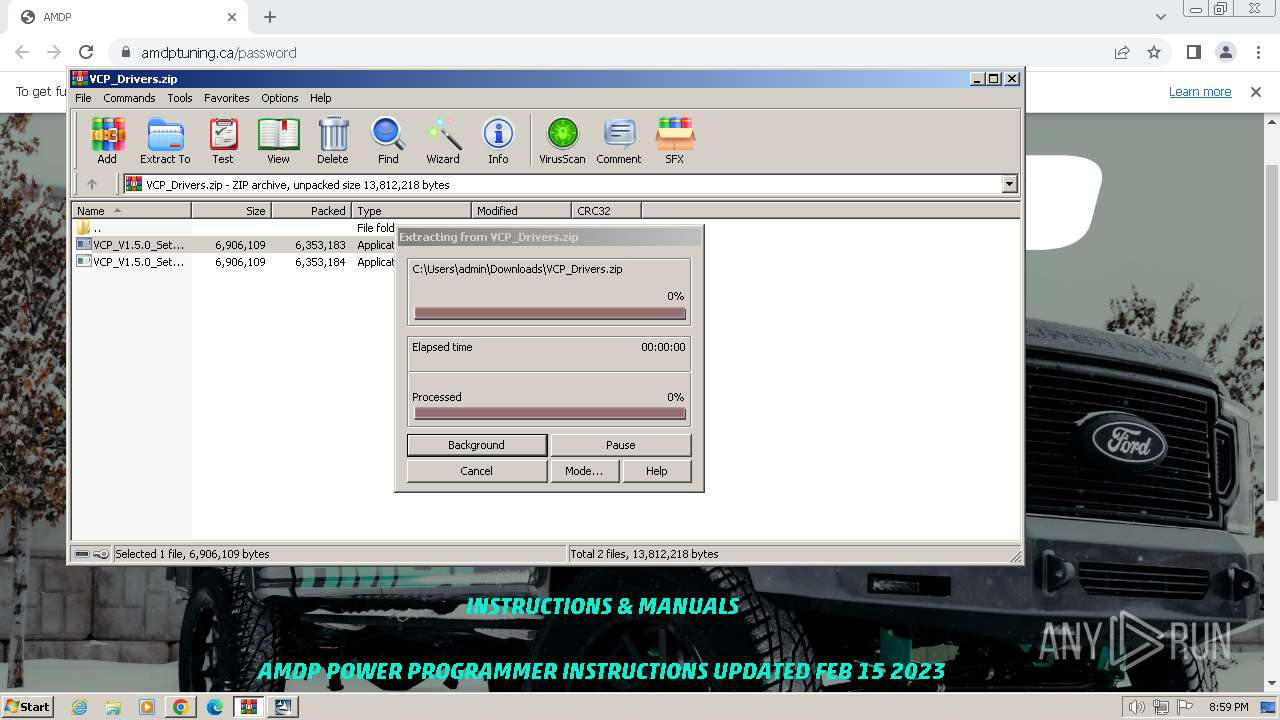Select the Extract To toolbar icon
Screen dimensions: 1280x720
165,141
